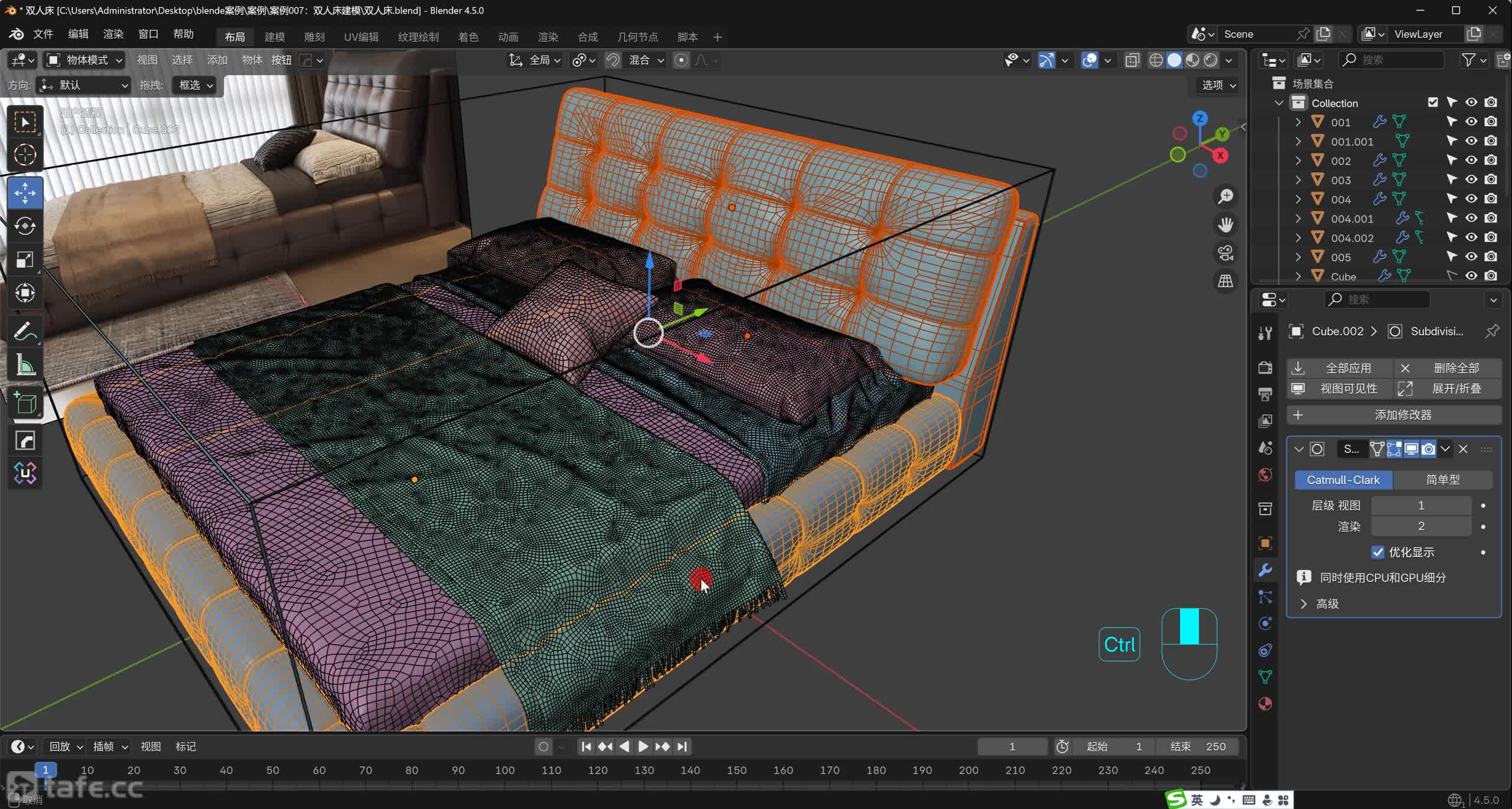Expand the 高级 advanced section
This screenshot has width=1512, height=809.
pos(1304,604)
